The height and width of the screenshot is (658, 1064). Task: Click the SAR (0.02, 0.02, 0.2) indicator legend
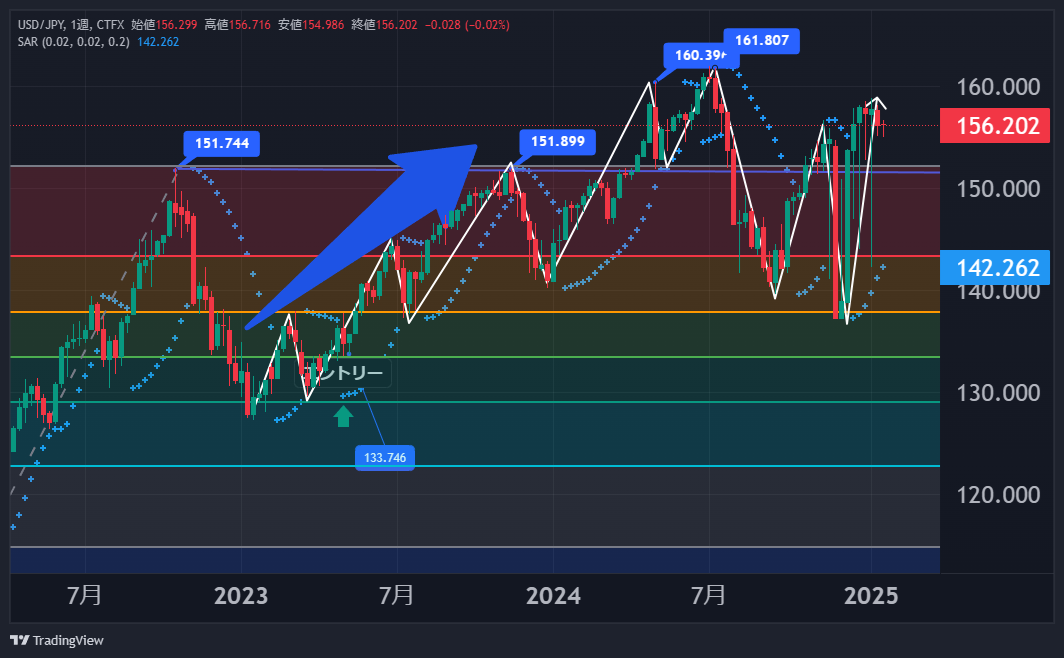point(73,42)
